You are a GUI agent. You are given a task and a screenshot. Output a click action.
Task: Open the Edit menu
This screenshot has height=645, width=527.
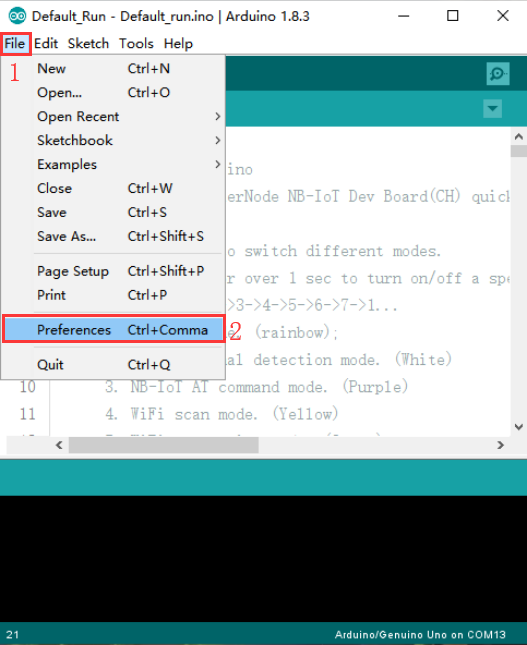tap(46, 44)
